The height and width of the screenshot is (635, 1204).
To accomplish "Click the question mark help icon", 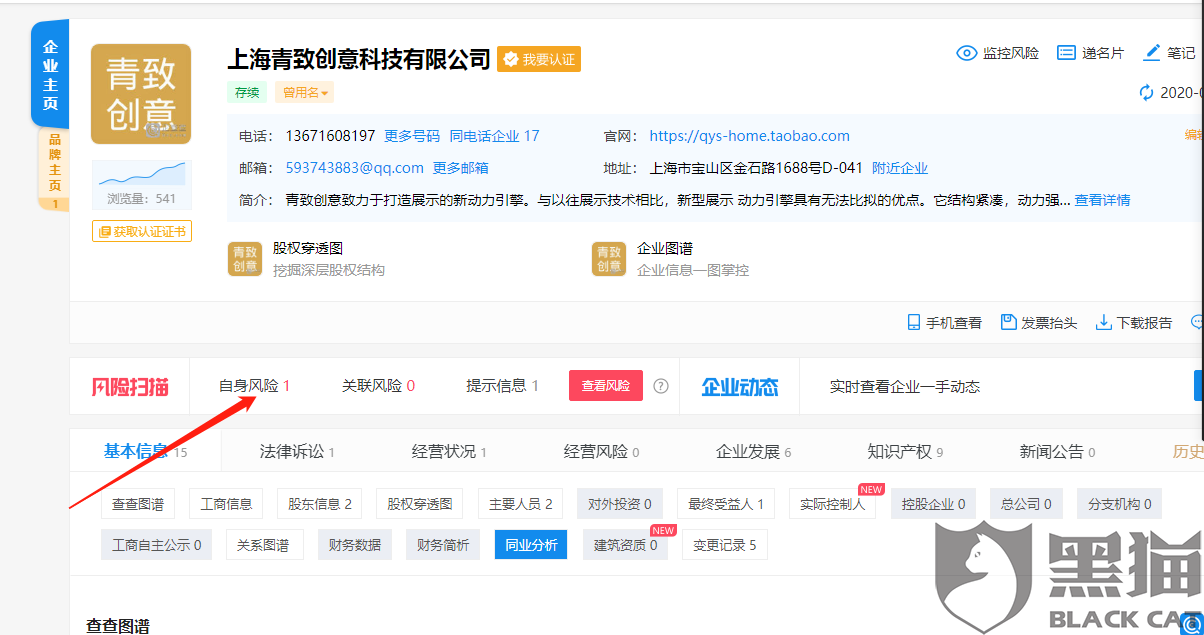I will point(661,386).
